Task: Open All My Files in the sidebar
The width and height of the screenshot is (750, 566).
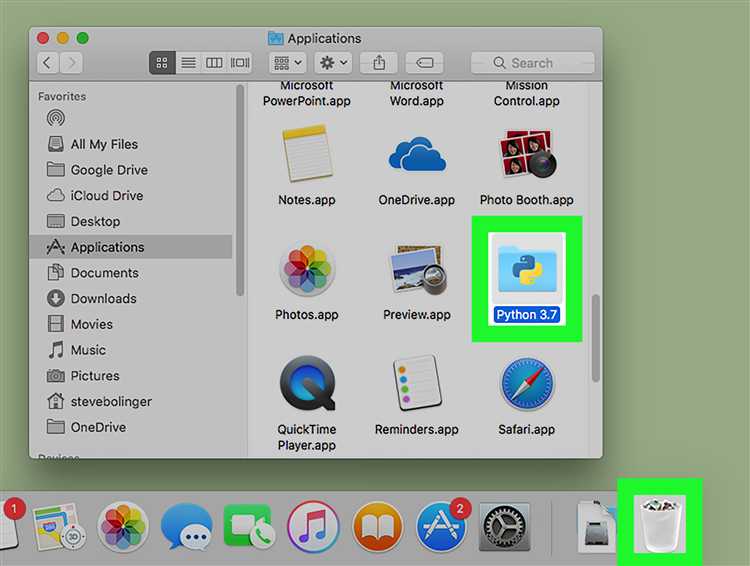Action: pos(131,144)
